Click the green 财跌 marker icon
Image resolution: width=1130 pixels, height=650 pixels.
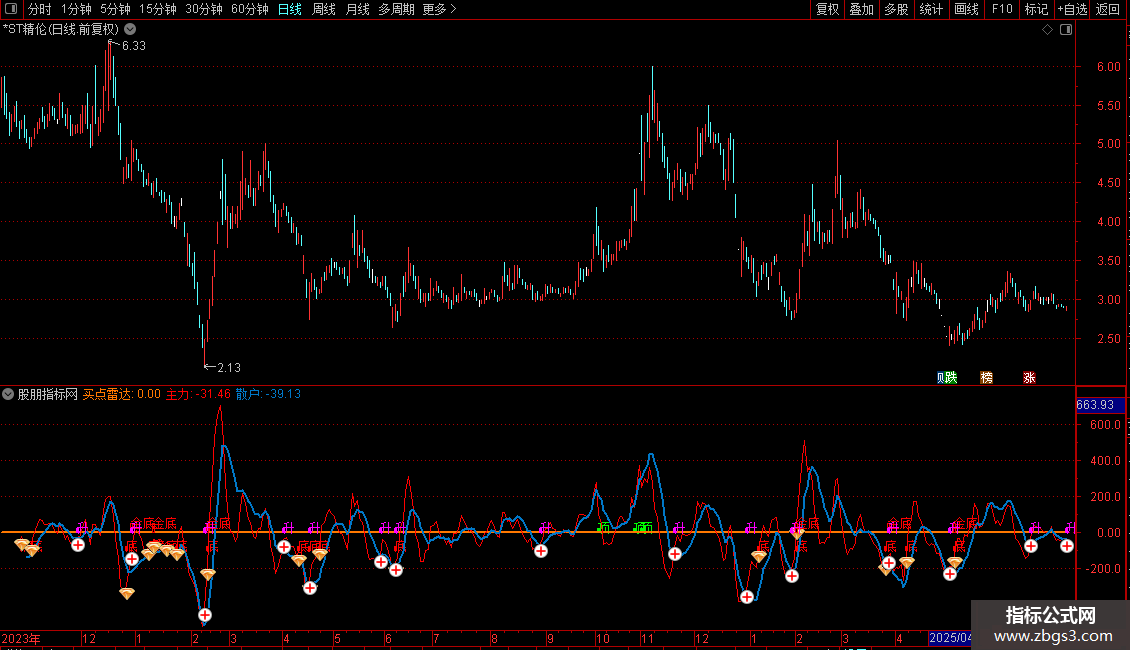(946, 377)
